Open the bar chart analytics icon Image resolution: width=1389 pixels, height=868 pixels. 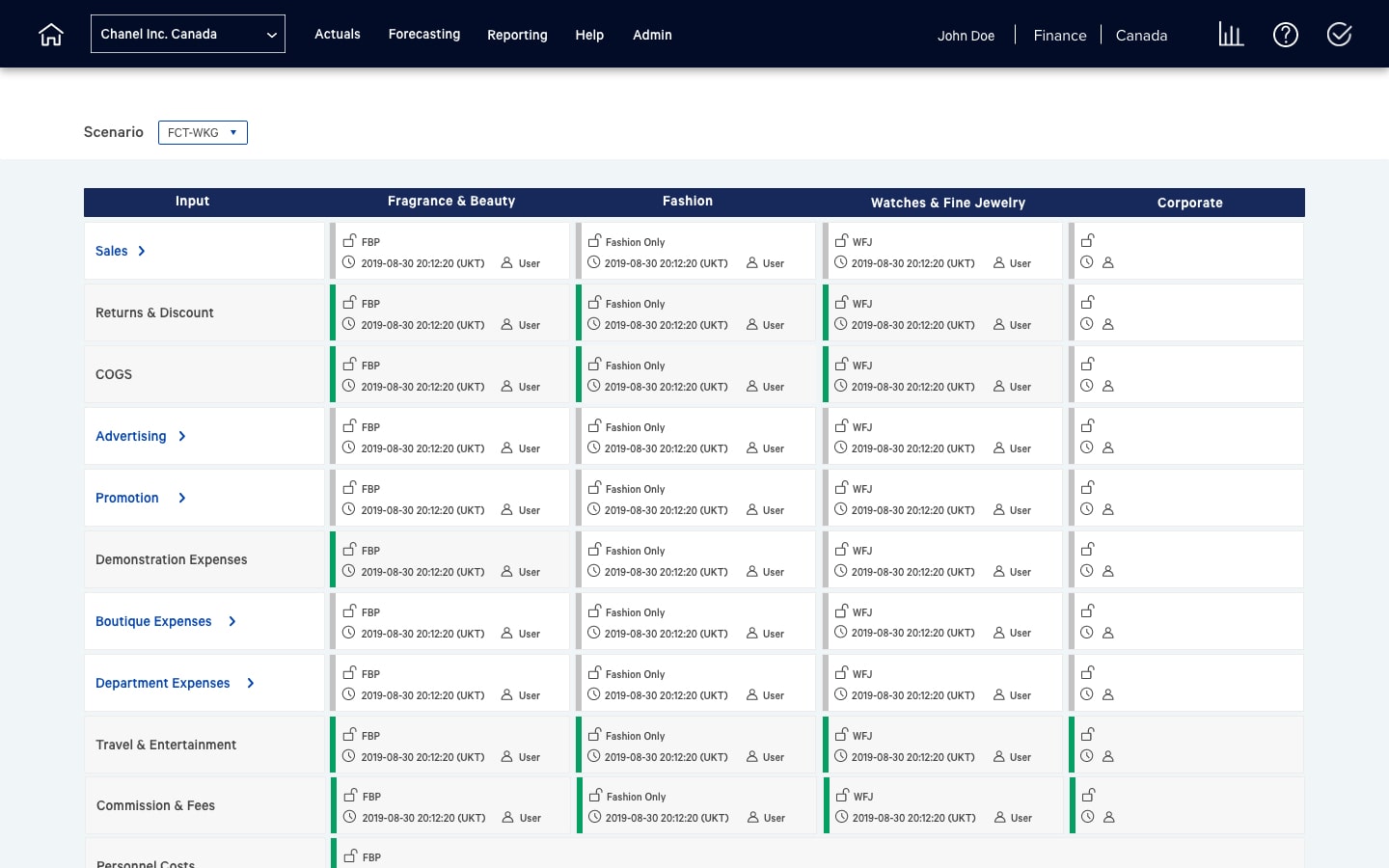point(1231,35)
